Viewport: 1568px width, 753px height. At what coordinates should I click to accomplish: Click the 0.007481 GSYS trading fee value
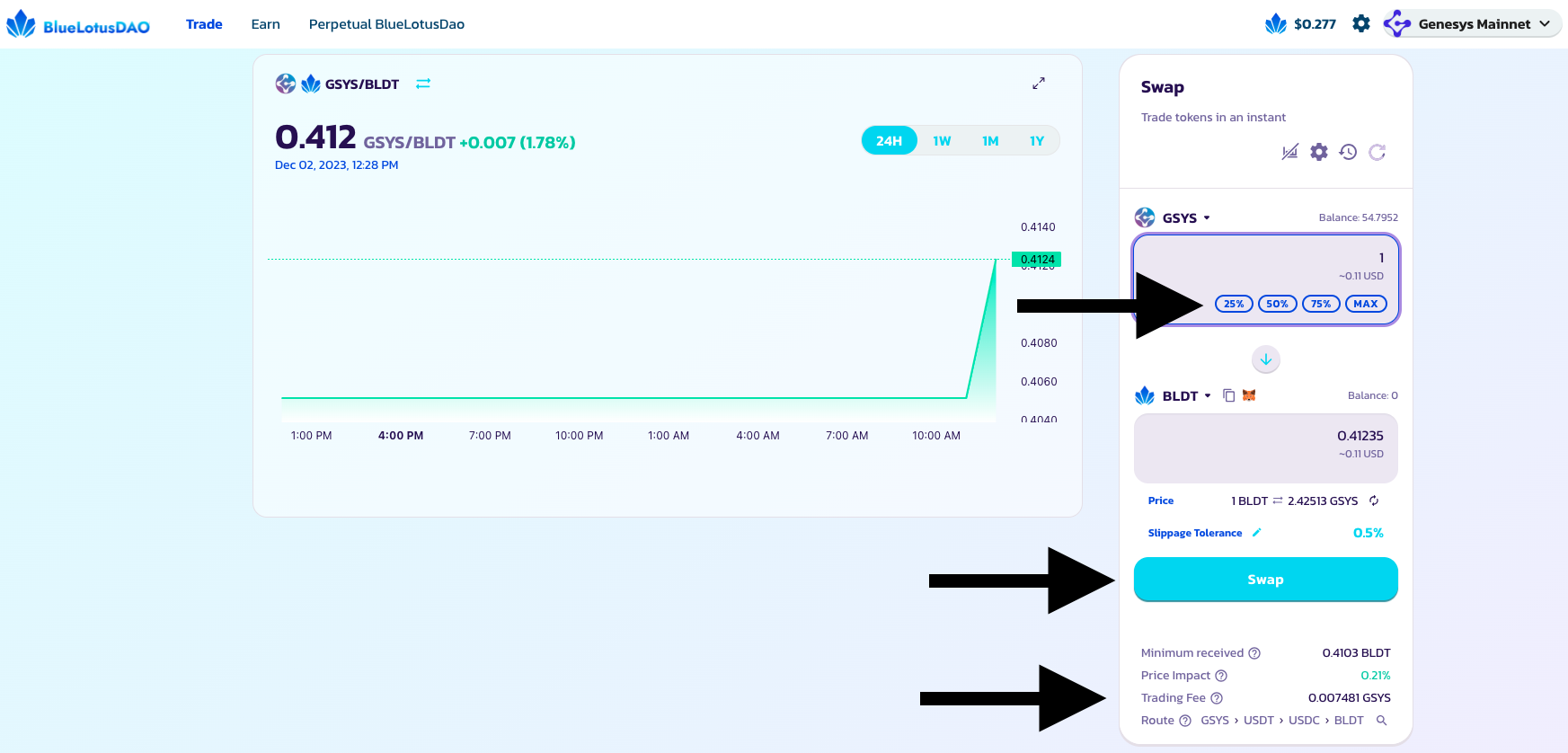(x=1349, y=698)
